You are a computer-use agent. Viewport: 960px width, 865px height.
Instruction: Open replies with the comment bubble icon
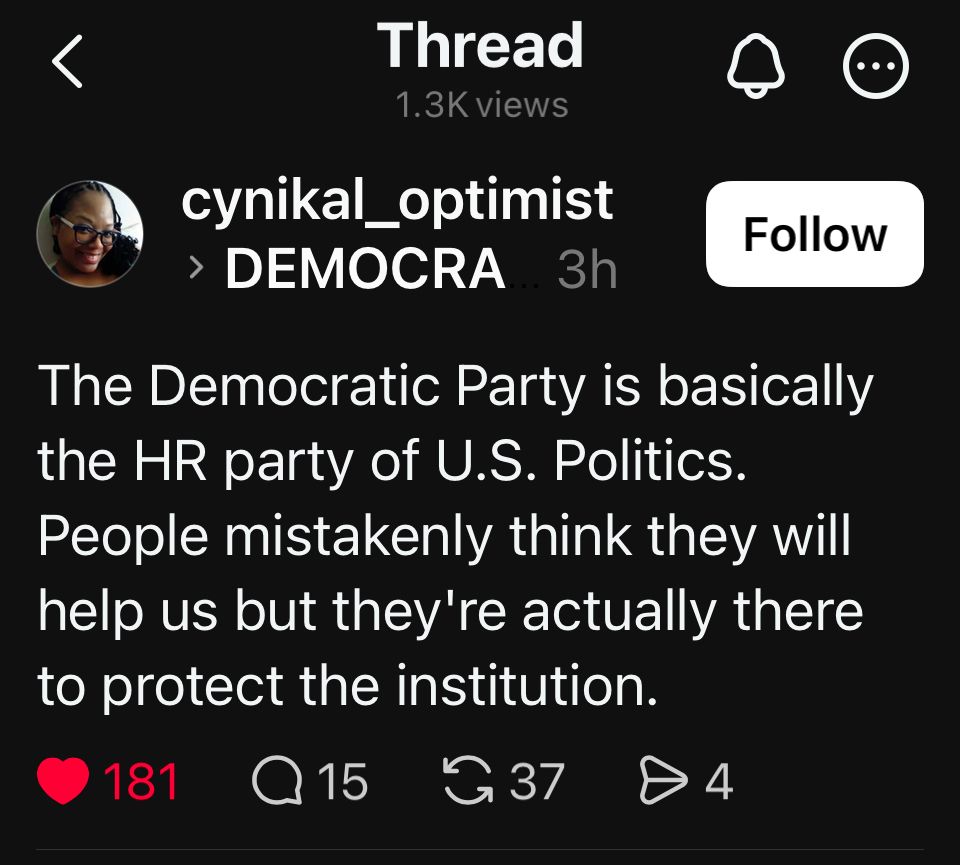277,781
